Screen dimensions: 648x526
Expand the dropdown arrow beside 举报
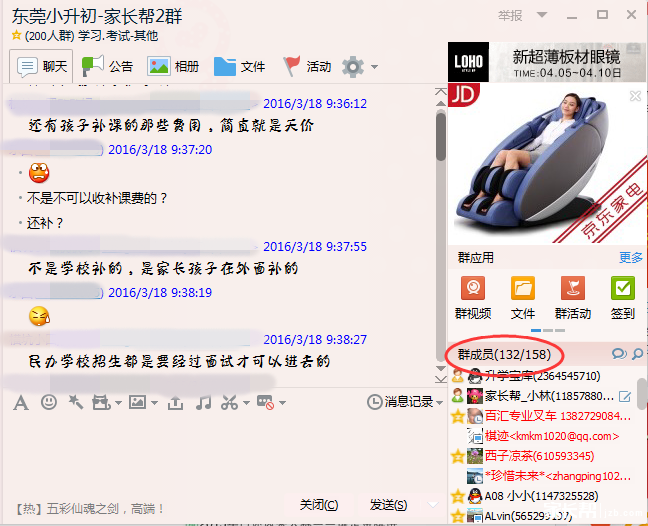point(542,15)
